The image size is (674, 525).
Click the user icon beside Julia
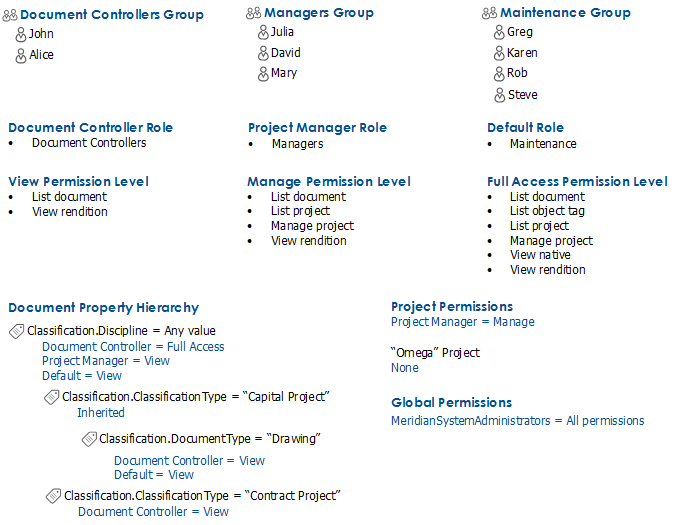pos(263,33)
